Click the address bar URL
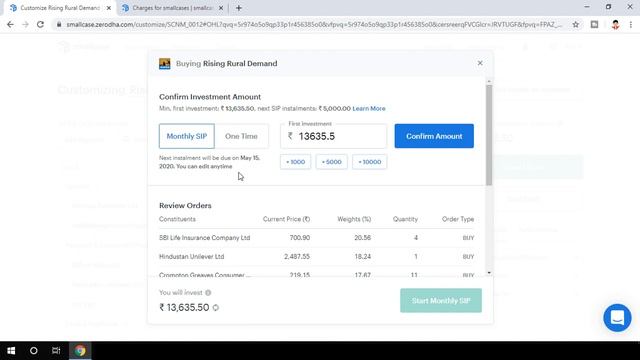Image resolution: width=640 pixels, height=360 pixels. coord(313,24)
